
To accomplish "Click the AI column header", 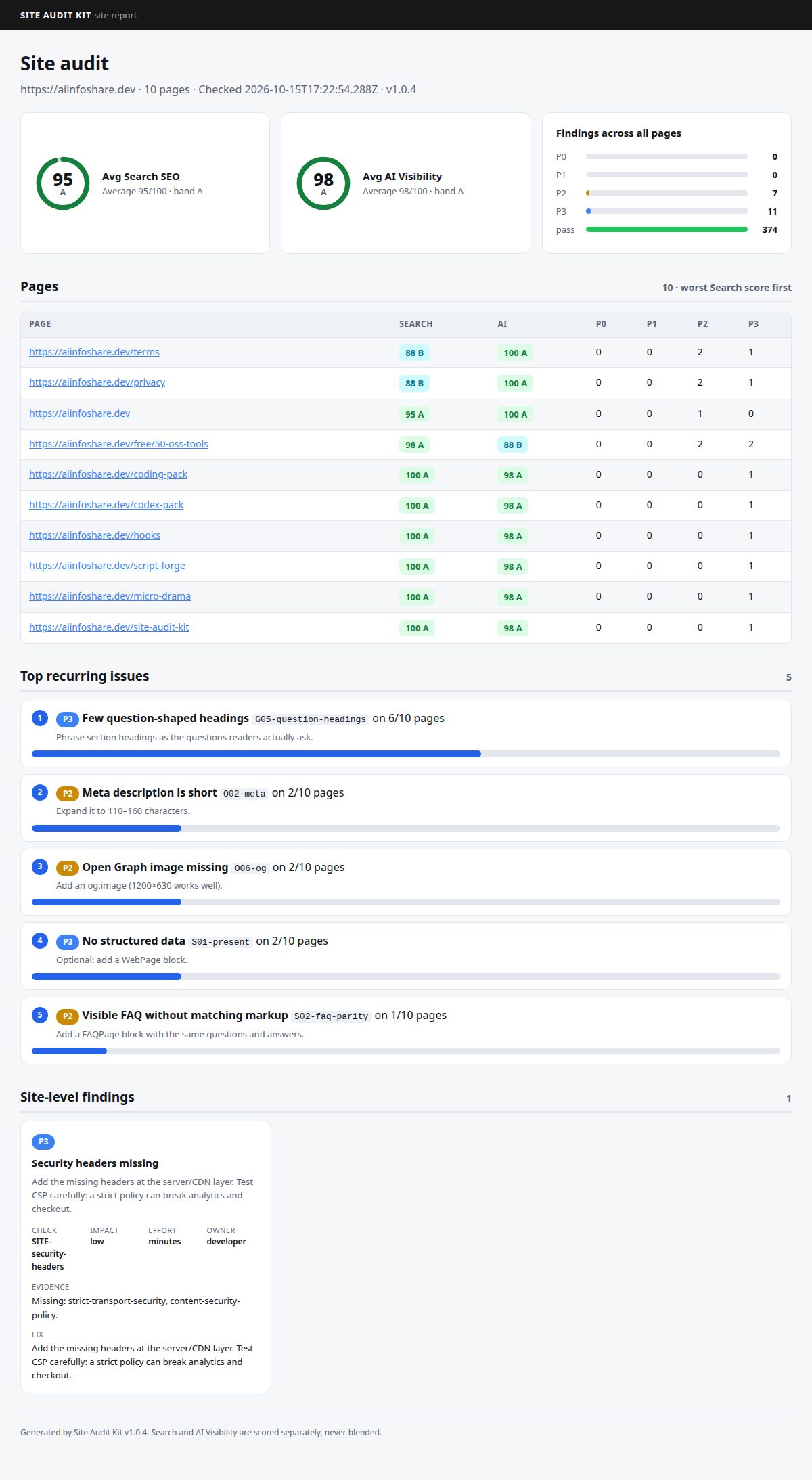I will 502,324.
